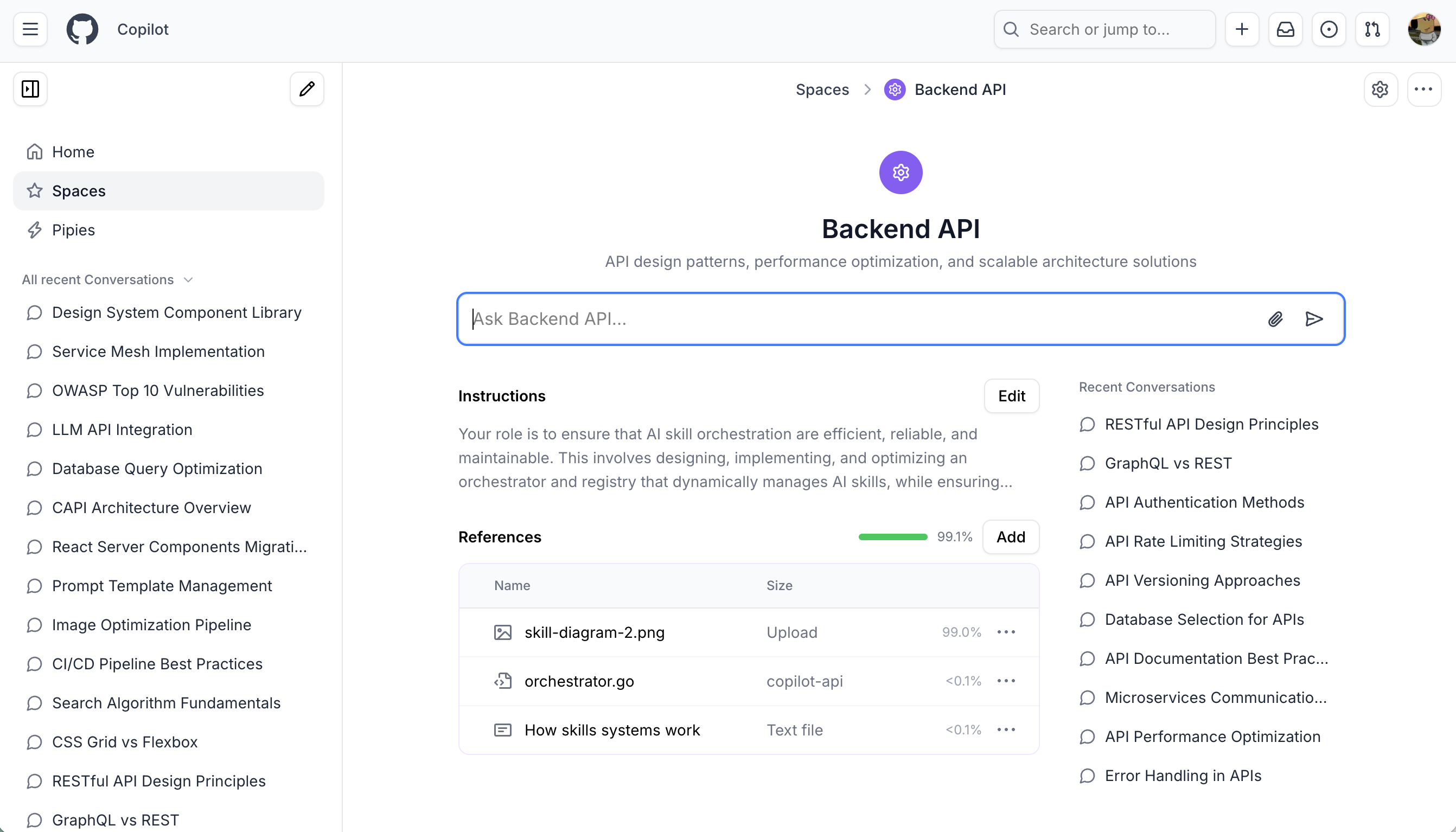Click the Search or jump to field

1104,29
